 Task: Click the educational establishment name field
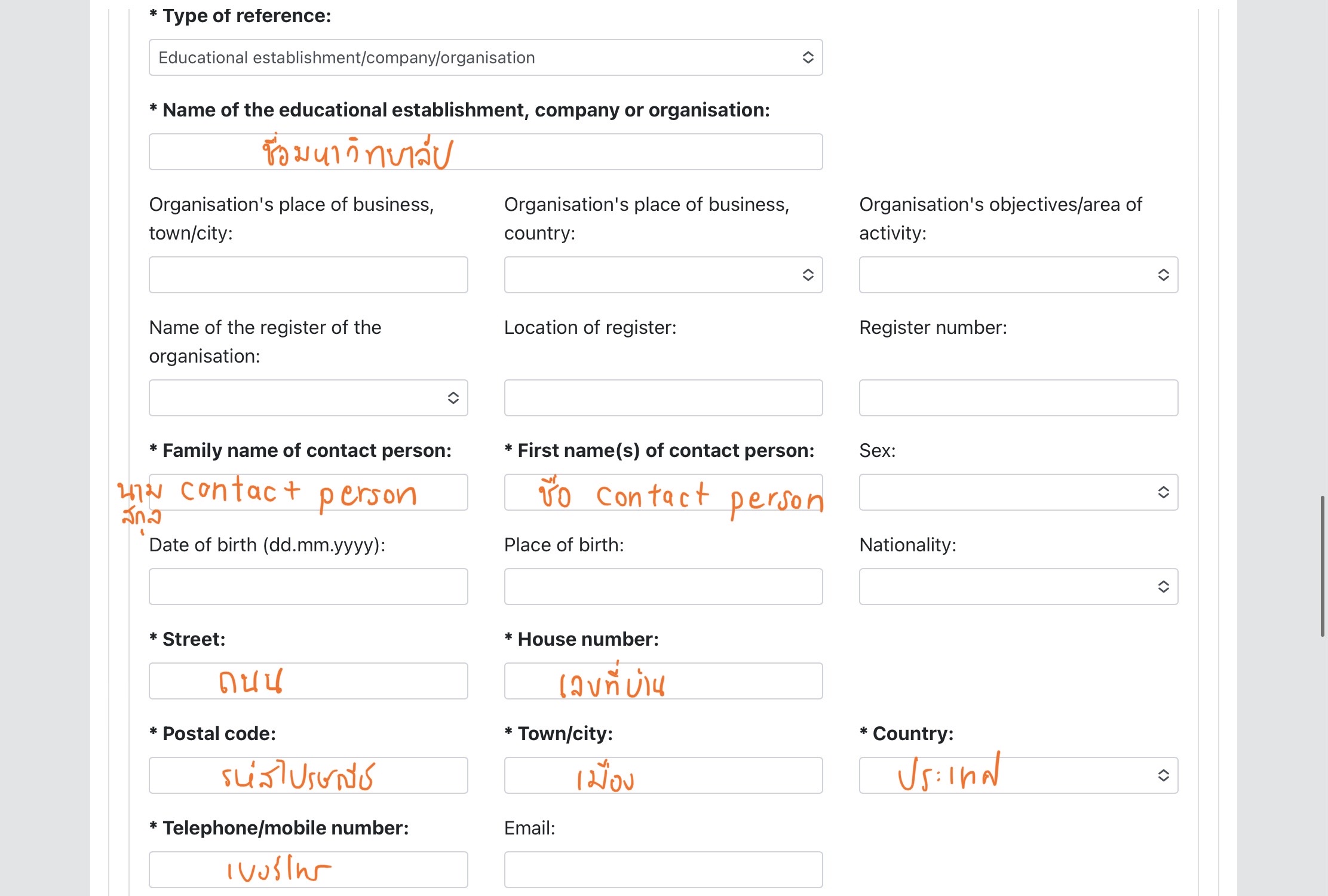point(485,152)
